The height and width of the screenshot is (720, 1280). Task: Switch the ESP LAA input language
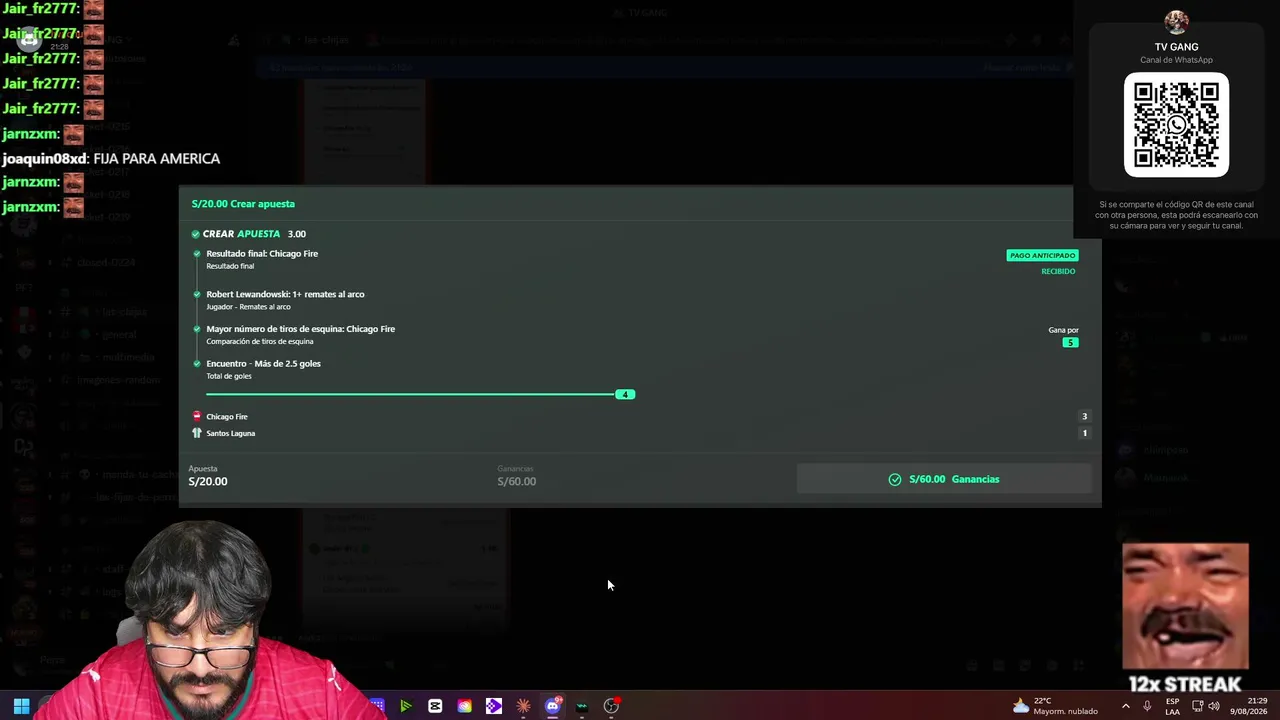pos(1173,706)
